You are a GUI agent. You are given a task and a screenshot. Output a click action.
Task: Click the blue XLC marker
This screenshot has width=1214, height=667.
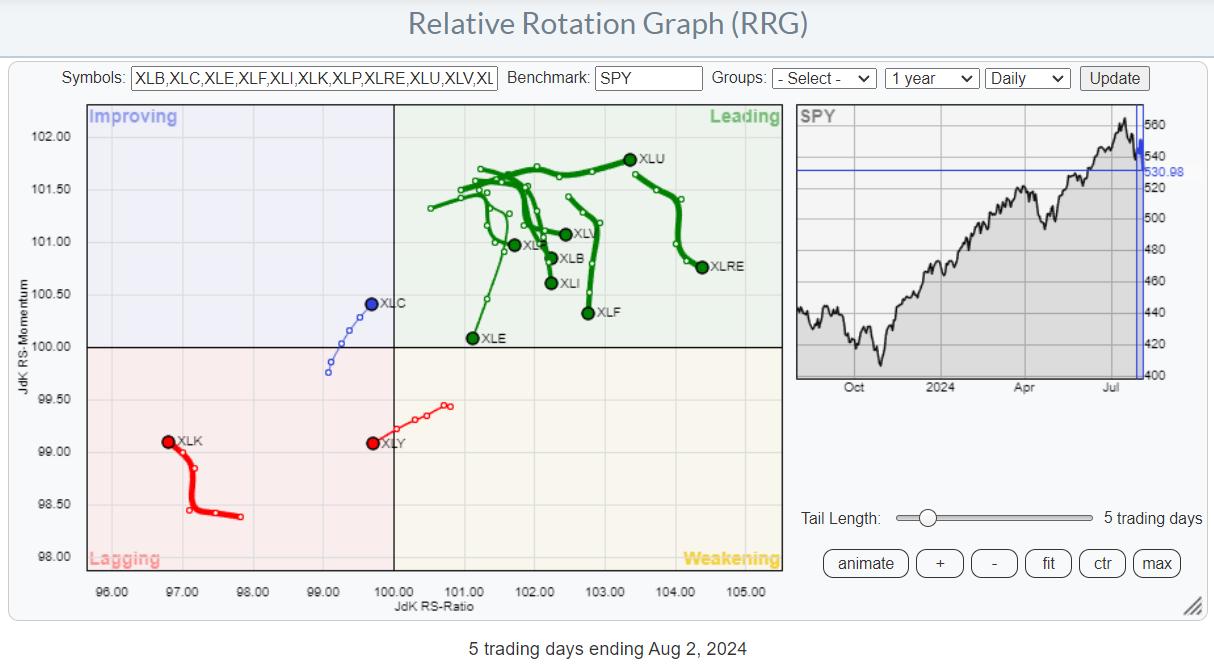click(x=371, y=304)
